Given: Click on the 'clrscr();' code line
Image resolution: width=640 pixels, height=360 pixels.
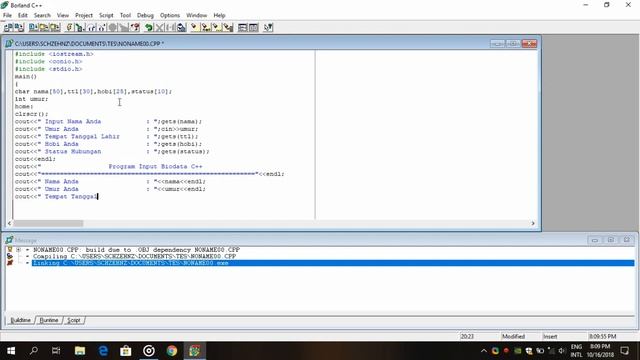Looking at the screenshot, I should pyautogui.click(x=31, y=114).
